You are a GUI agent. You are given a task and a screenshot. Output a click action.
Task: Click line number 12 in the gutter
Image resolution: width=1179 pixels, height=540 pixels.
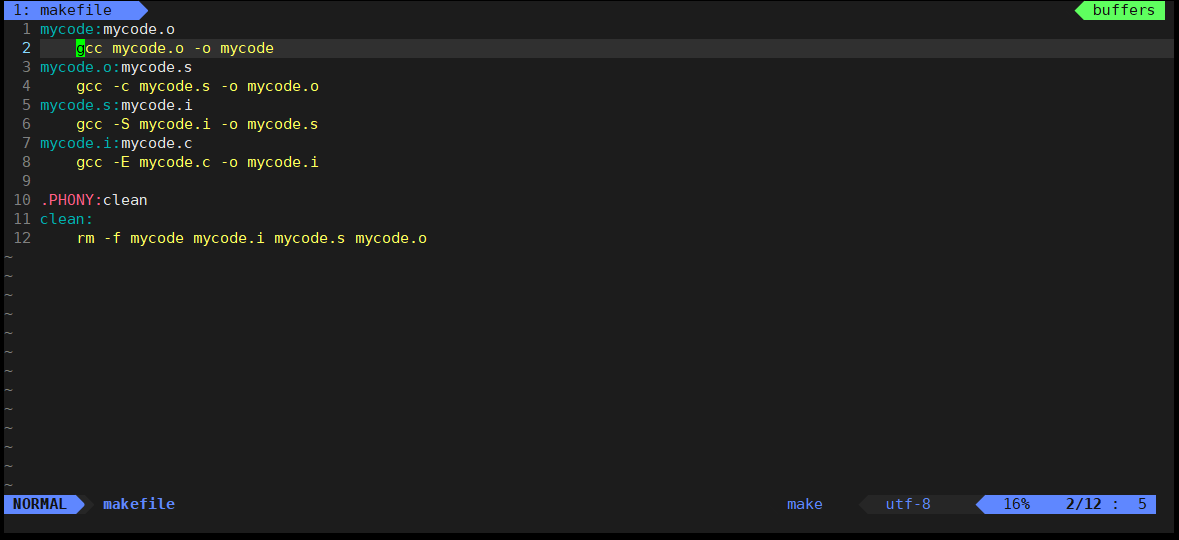tap(22, 238)
